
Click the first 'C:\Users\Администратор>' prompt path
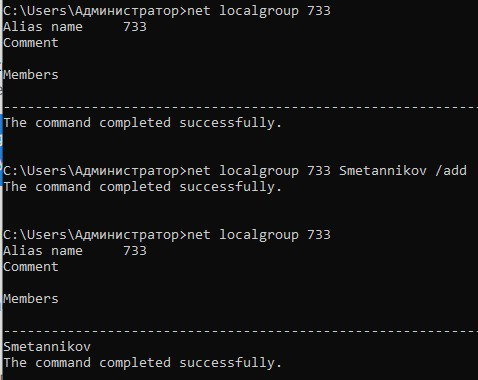click(95, 11)
